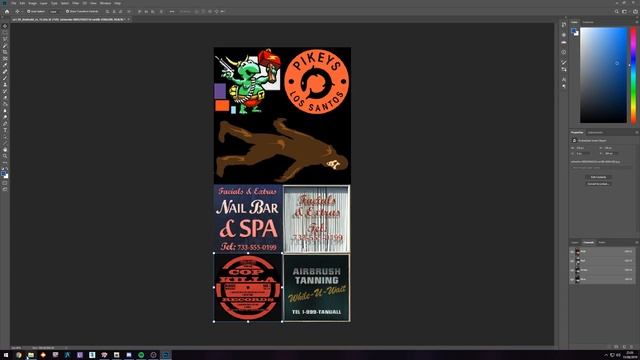The height and width of the screenshot is (360, 640).
Task: Open the Properties panel flyout menu
Action: point(636,132)
